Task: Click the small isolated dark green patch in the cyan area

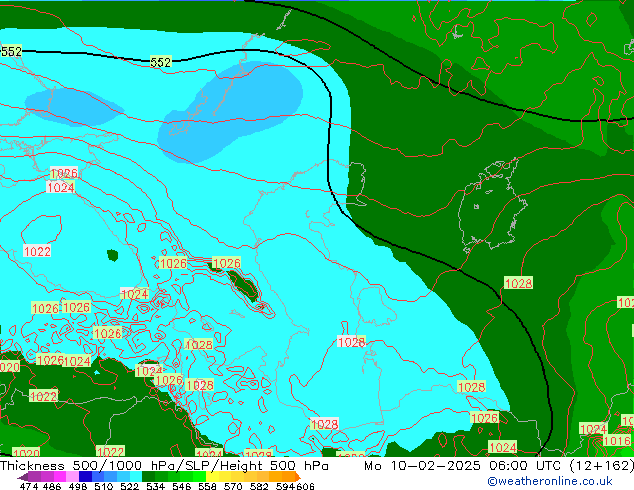Action: (x=113, y=255)
